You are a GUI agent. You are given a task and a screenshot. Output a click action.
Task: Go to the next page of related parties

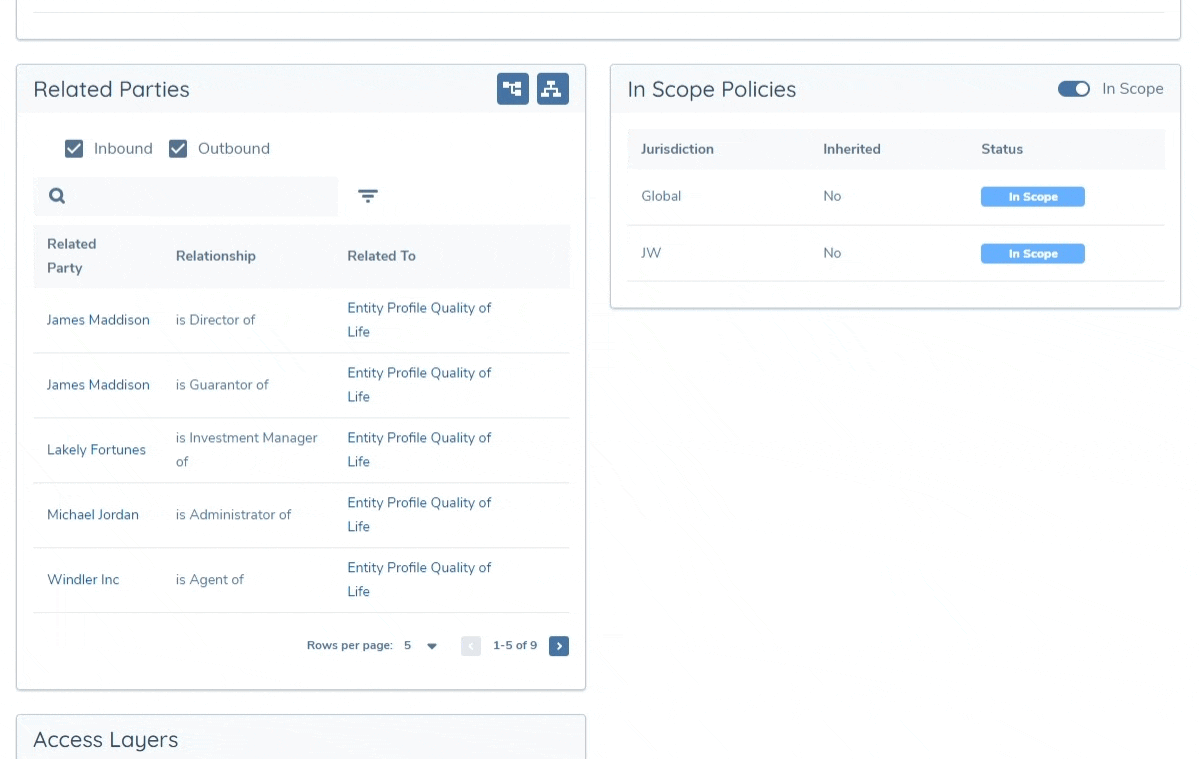point(559,646)
